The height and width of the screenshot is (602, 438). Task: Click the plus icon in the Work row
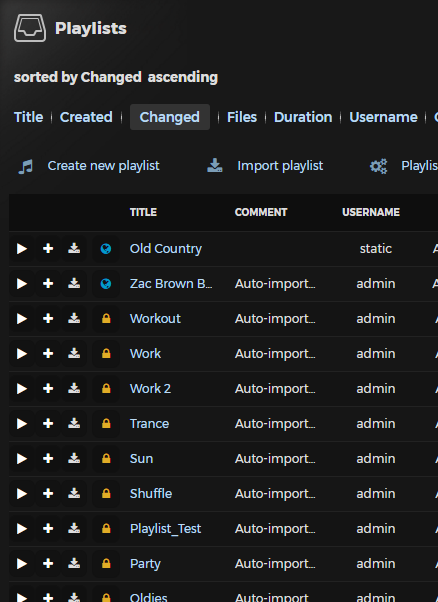point(48,353)
